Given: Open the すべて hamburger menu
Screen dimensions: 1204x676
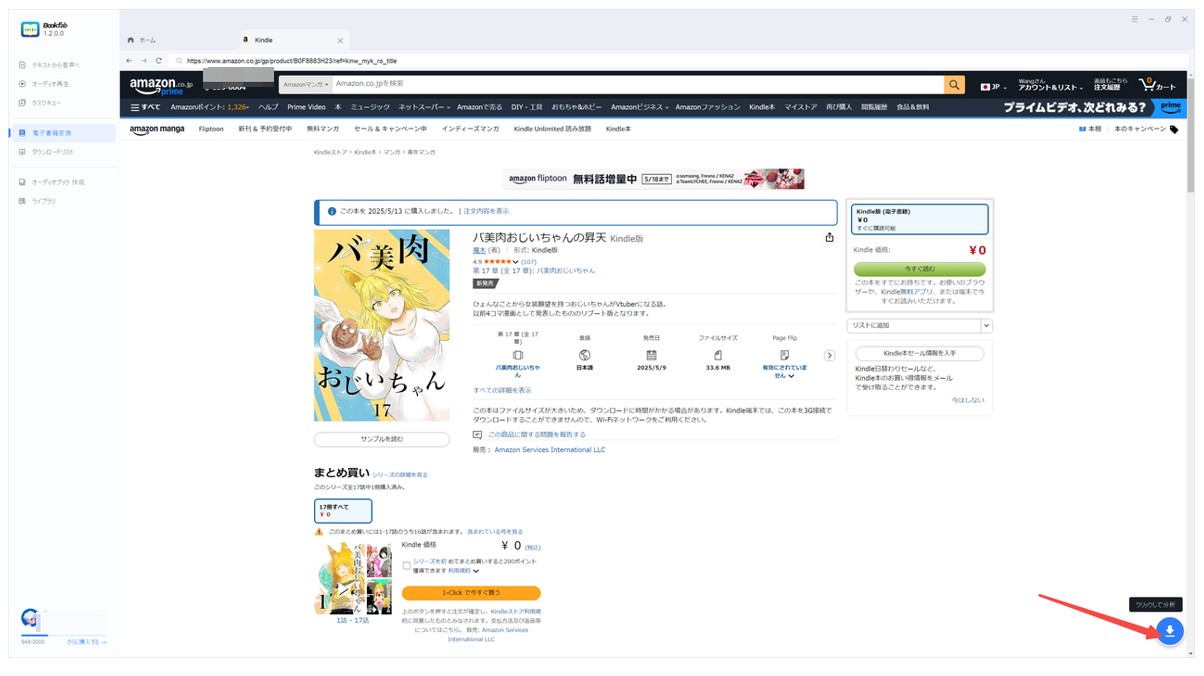Looking at the screenshot, I should tap(146, 107).
